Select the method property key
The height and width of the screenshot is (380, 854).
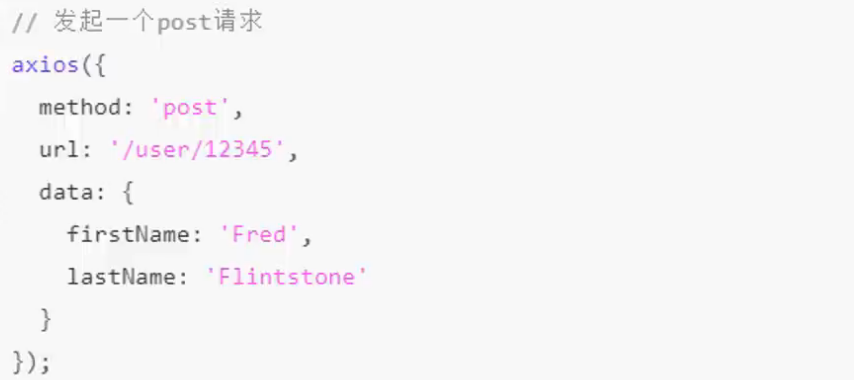click(80, 108)
